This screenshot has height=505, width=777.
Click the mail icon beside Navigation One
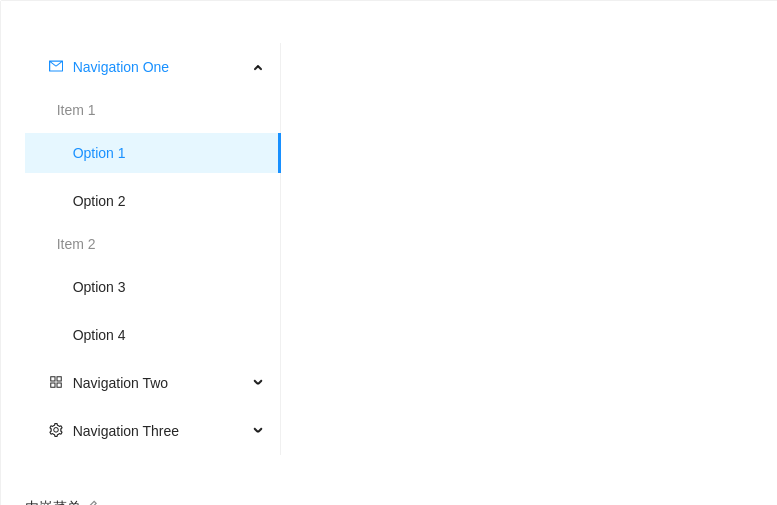tap(56, 66)
